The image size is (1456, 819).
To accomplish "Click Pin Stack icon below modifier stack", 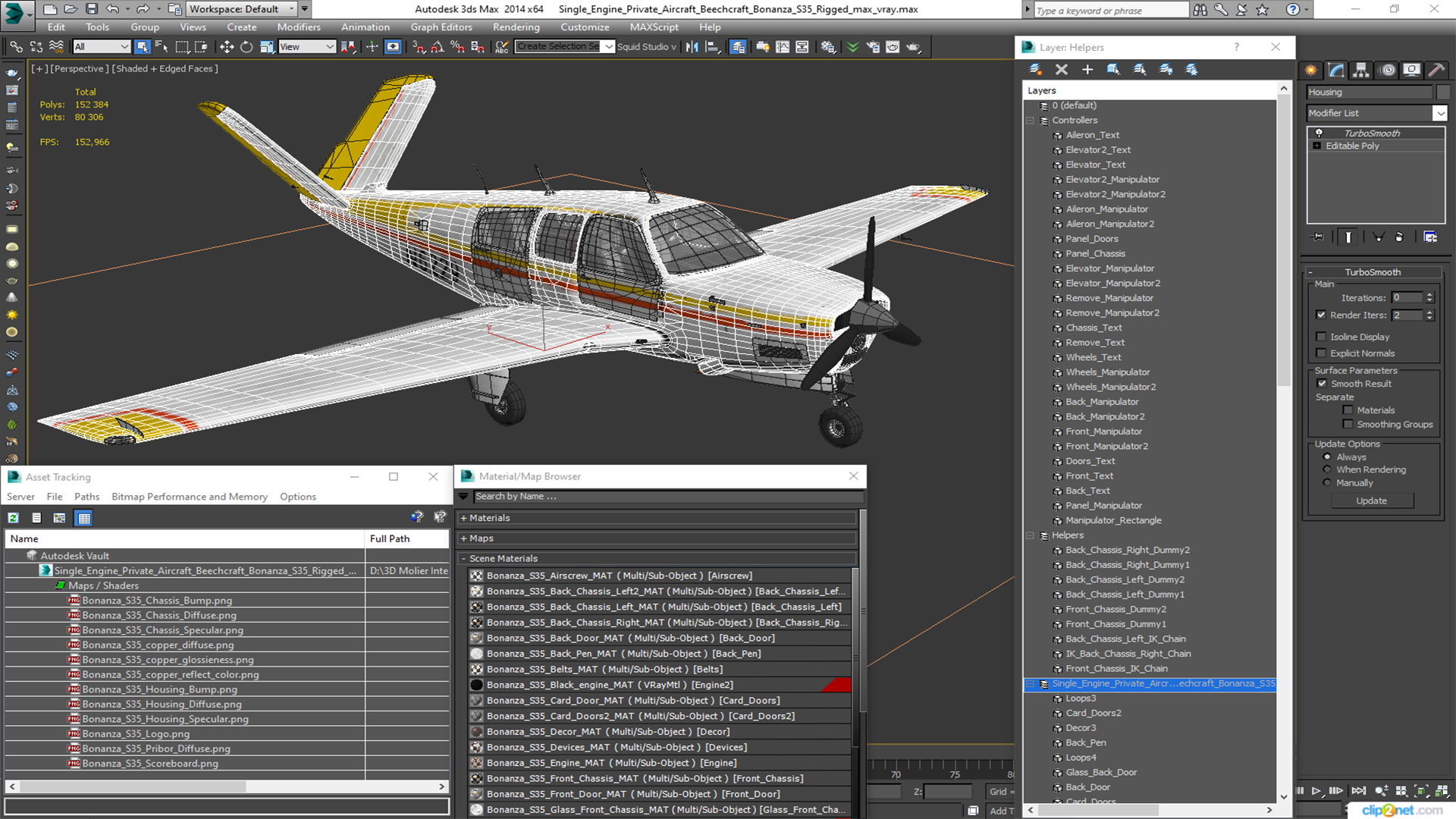I will coord(1319,237).
